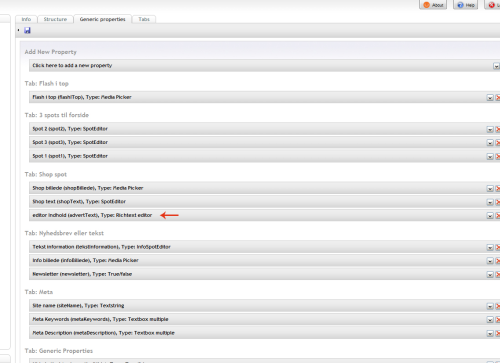The width and height of the screenshot is (500, 363).
Task: Expand the Site name property arrow
Action: pyautogui.click(x=490, y=306)
